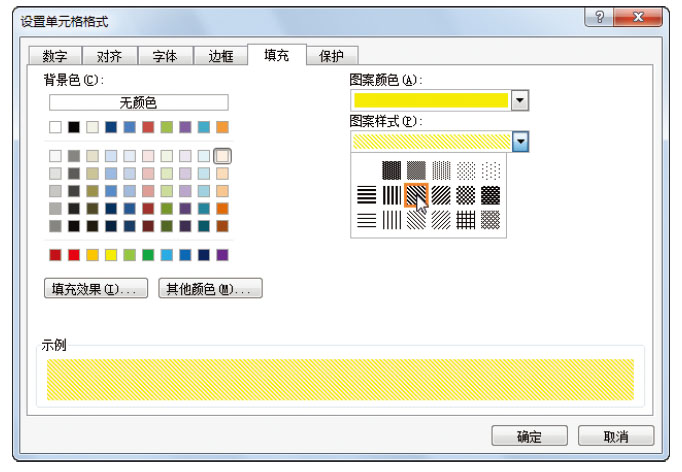Select the darkest dense gray pattern in top row
682x472 pixels.
click(391, 170)
